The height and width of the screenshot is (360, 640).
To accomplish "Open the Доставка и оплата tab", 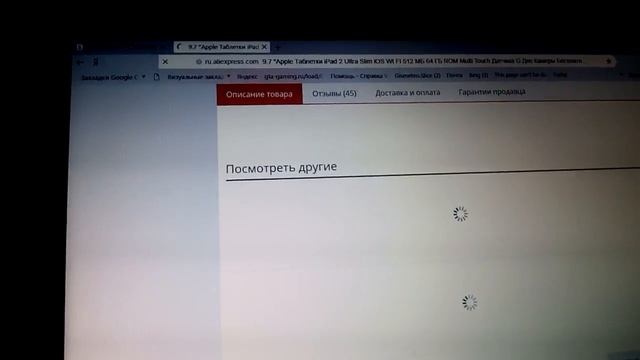I will [x=408, y=93].
